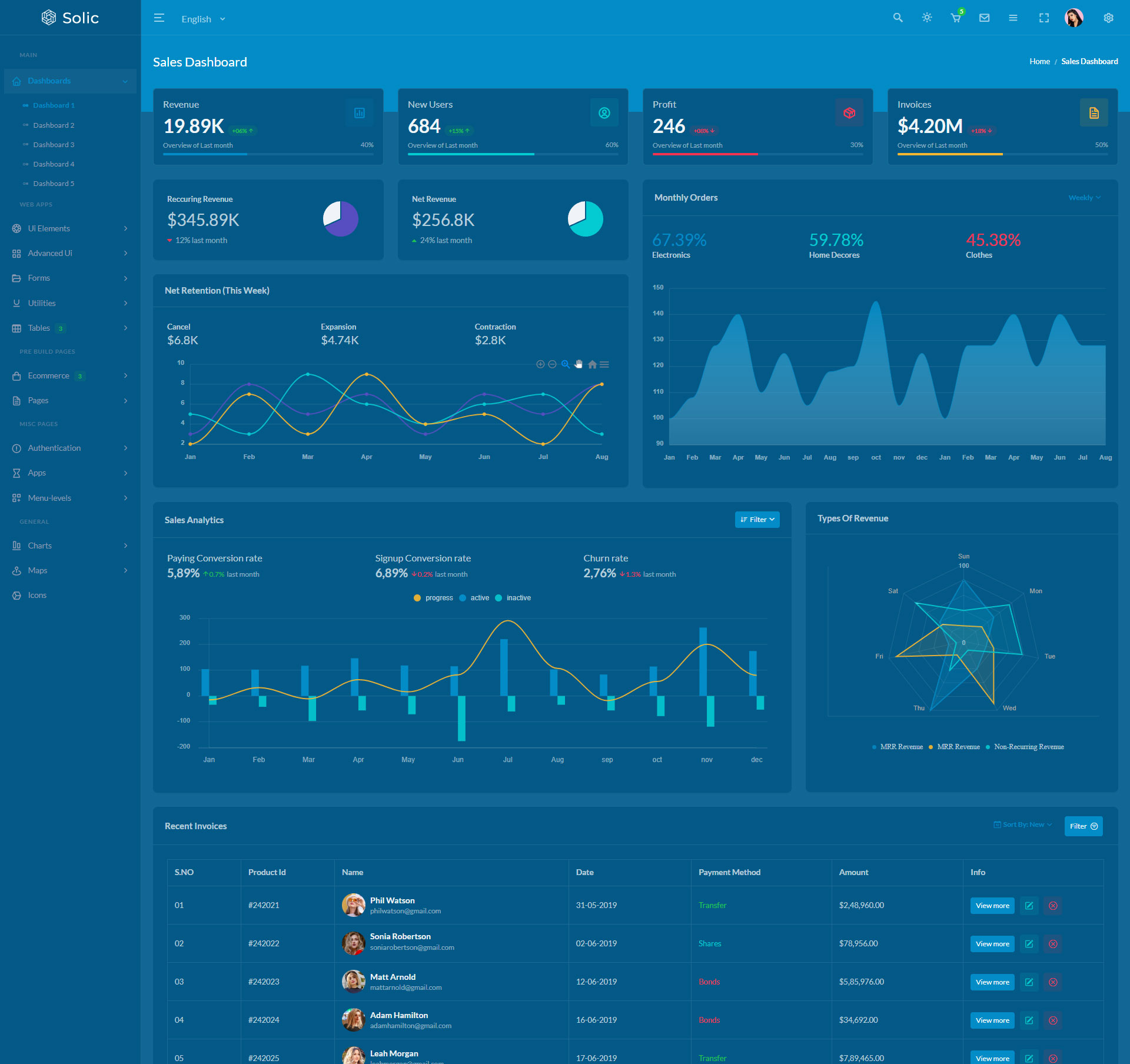Click the search icon in header
The width and height of the screenshot is (1130, 1064).
pos(898,18)
